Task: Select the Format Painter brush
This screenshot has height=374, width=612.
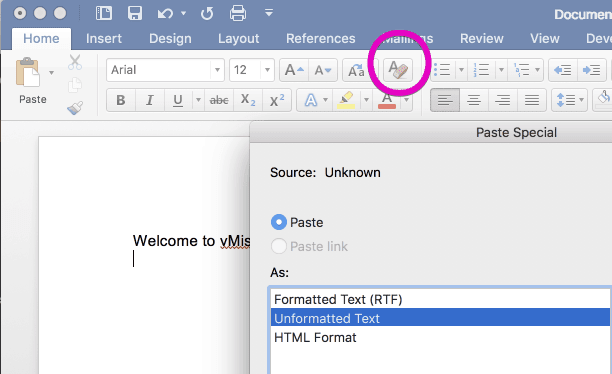Action: [x=75, y=107]
